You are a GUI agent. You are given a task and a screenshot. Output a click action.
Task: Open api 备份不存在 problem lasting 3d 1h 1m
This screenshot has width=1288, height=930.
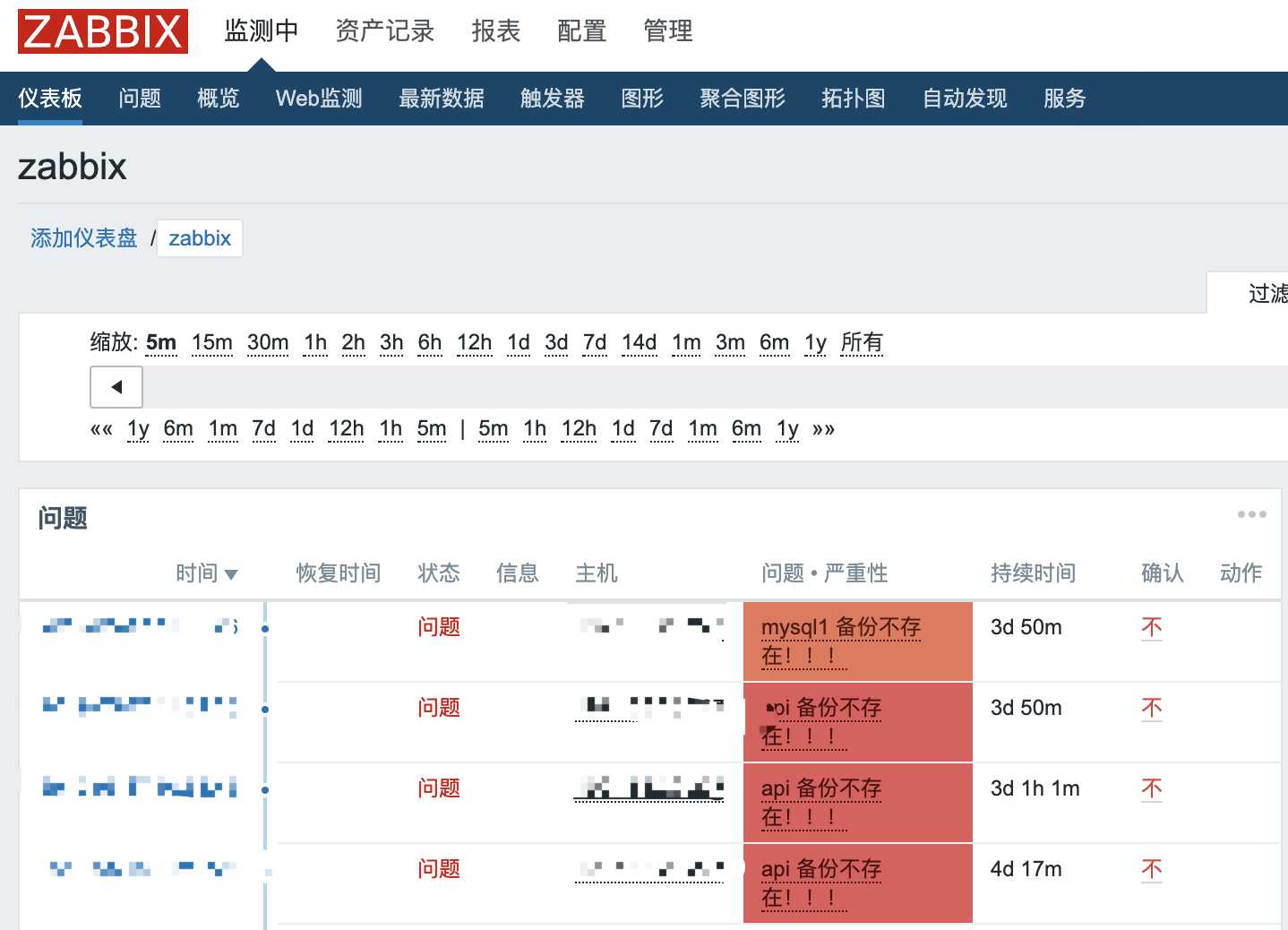(821, 802)
